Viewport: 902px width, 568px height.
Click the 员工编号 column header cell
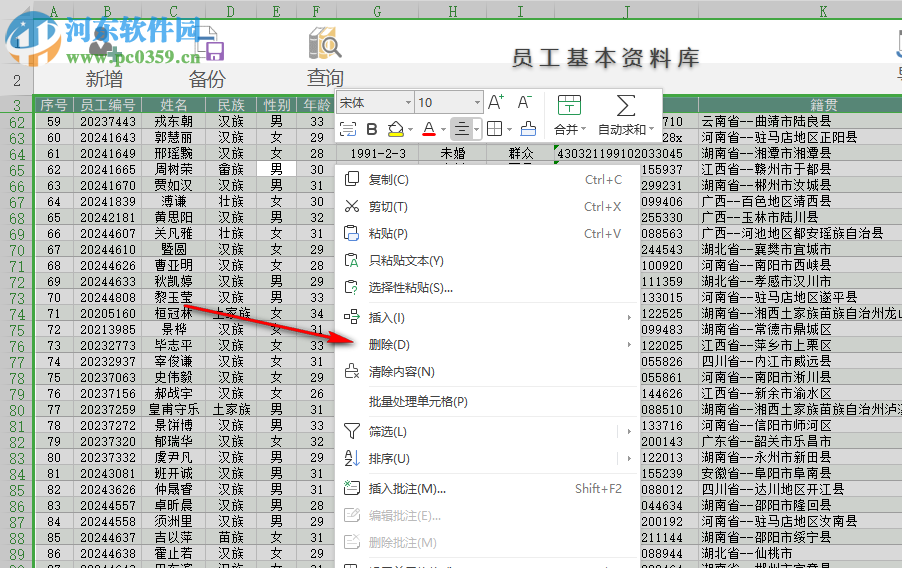tap(108, 105)
